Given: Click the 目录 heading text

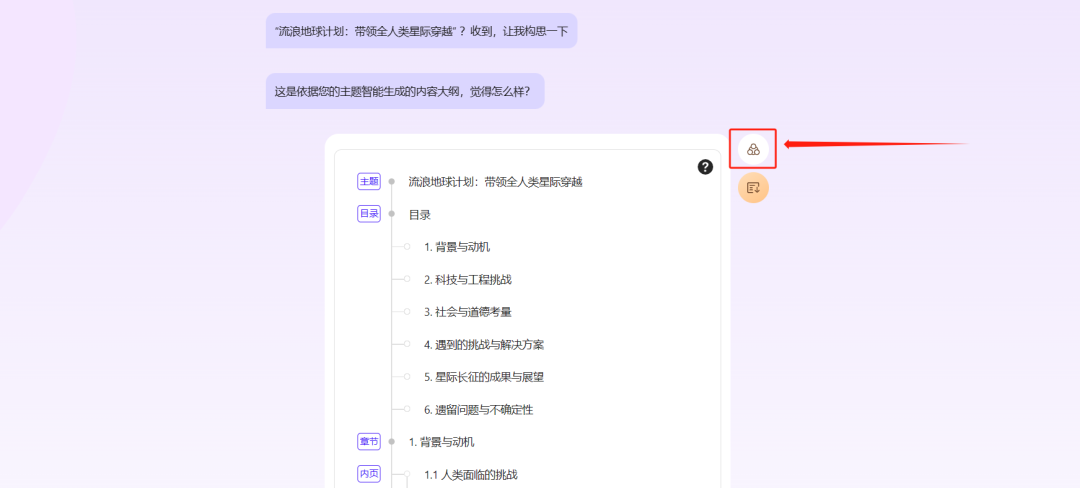Looking at the screenshot, I should (x=419, y=215).
